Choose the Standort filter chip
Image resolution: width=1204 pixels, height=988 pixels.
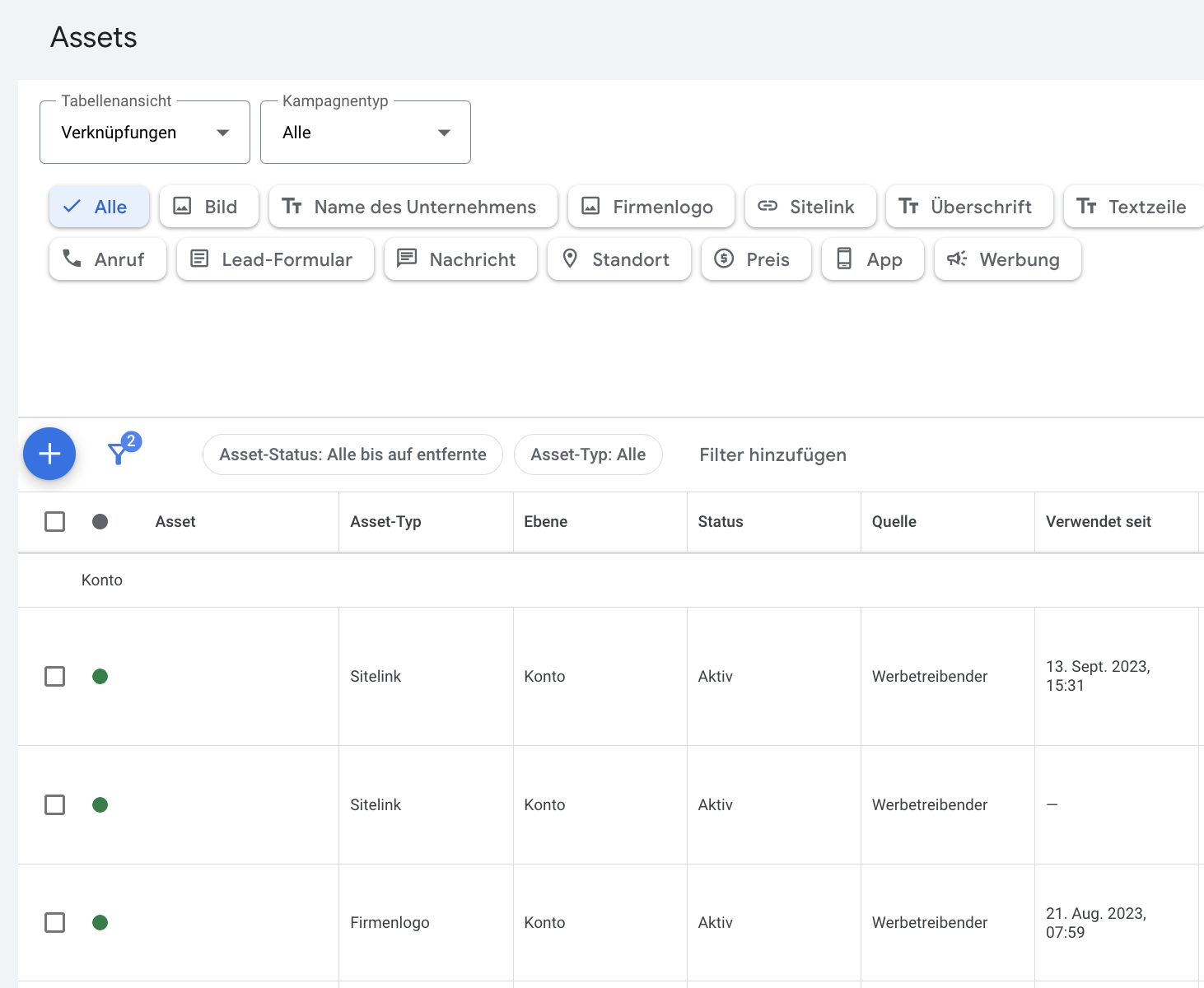coord(619,259)
